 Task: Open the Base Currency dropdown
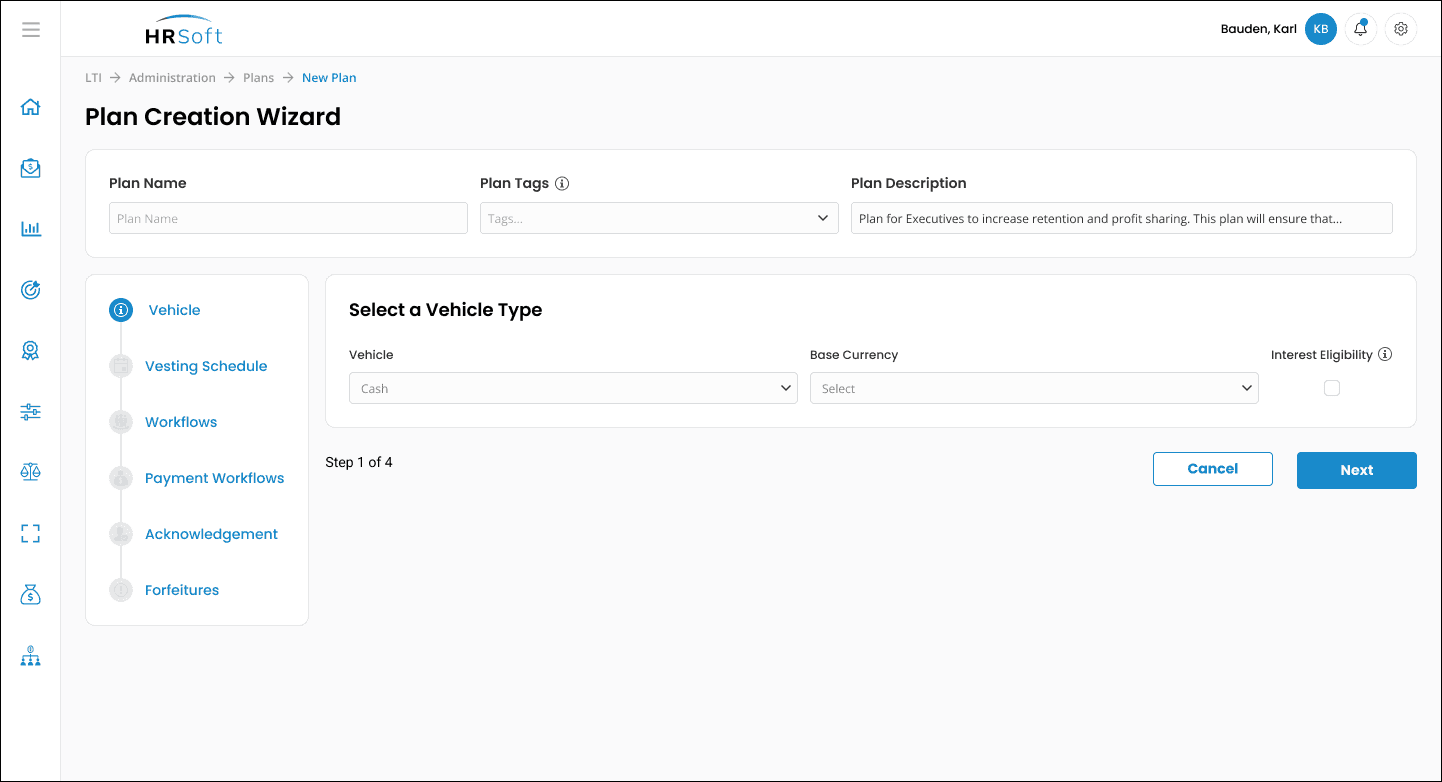[x=1034, y=388]
